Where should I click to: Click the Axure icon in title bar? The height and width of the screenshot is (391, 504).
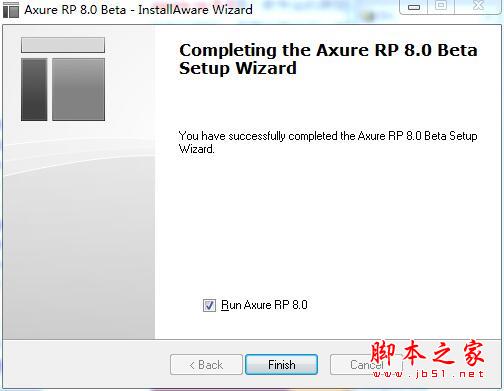click(11, 10)
